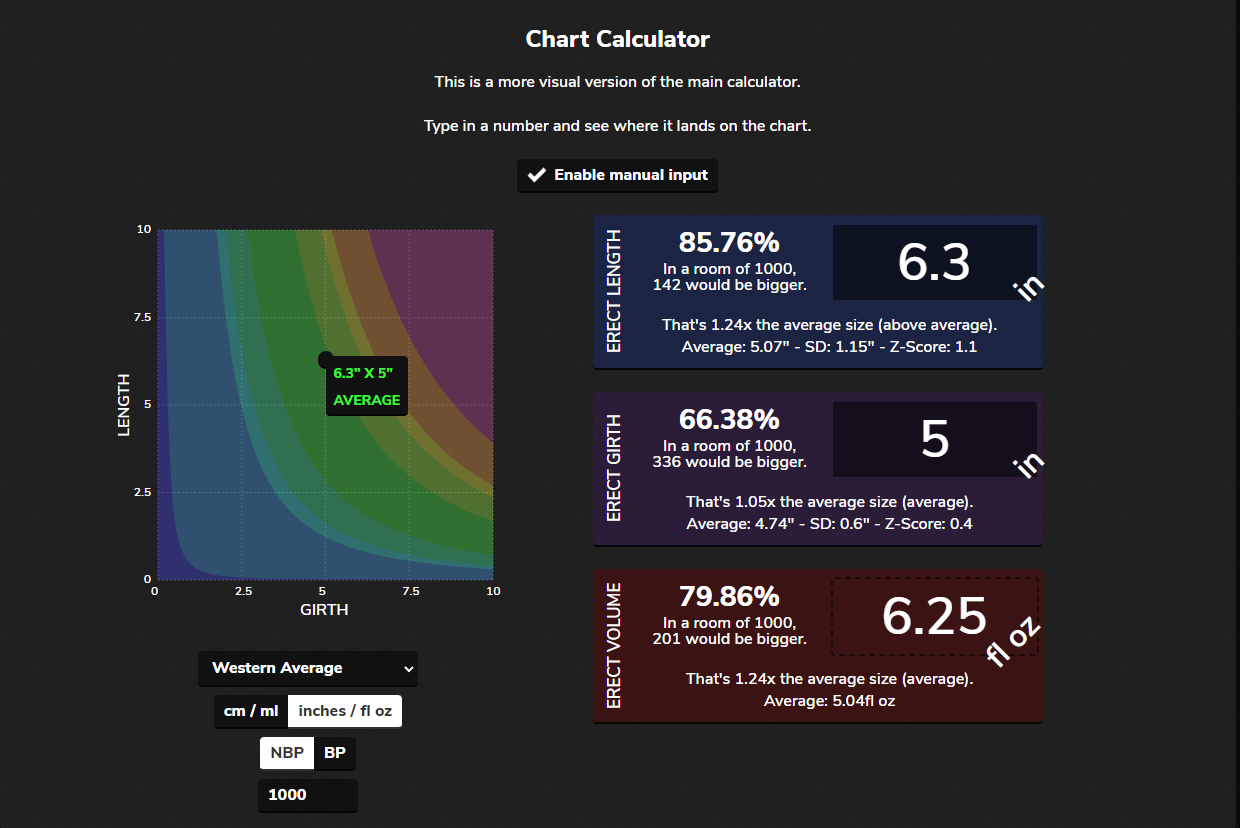The width and height of the screenshot is (1240, 828).
Task: Click 'That's 1.05x the average size (average).'
Action: point(829,502)
